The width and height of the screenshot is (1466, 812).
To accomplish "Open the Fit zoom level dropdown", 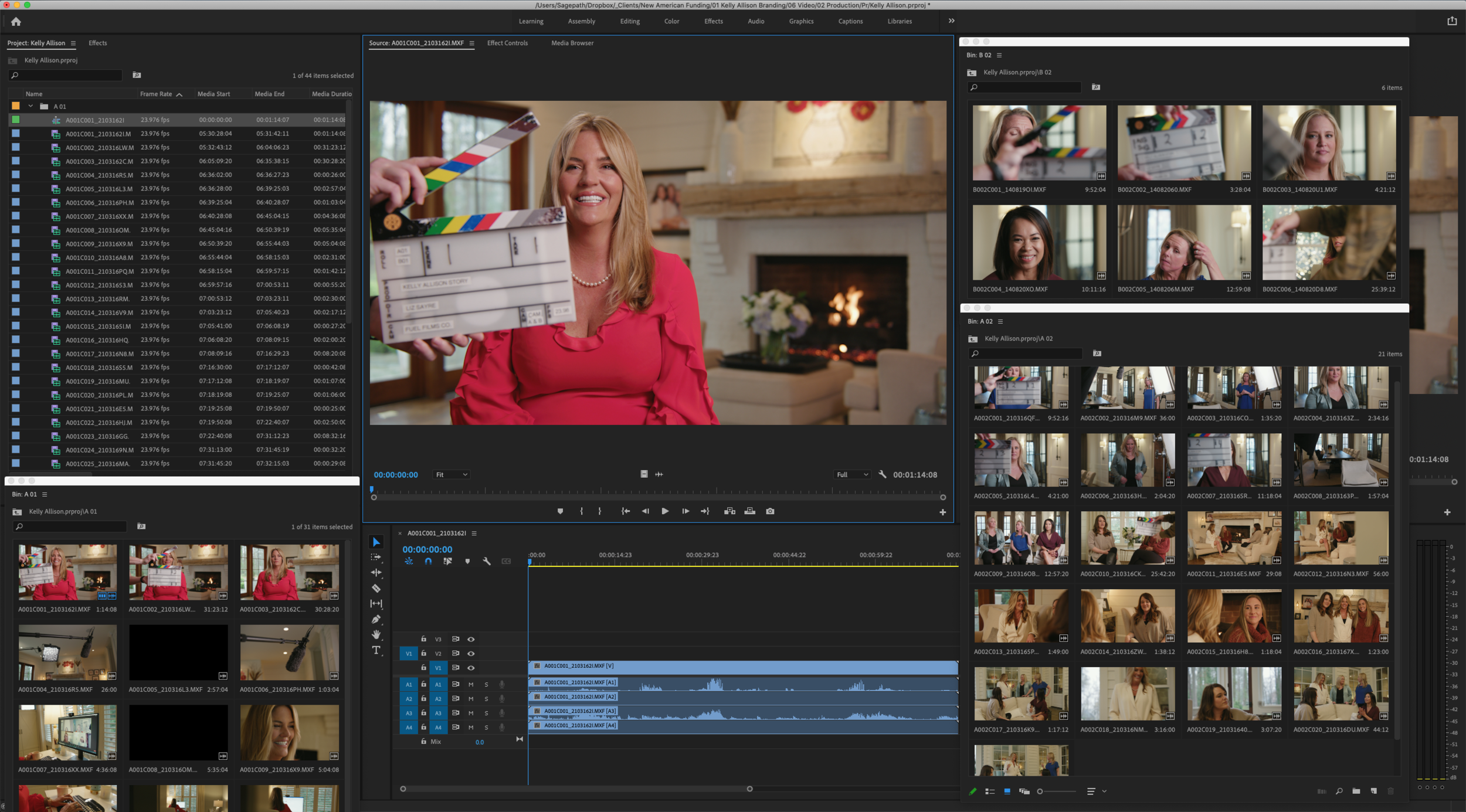I will click(x=451, y=475).
